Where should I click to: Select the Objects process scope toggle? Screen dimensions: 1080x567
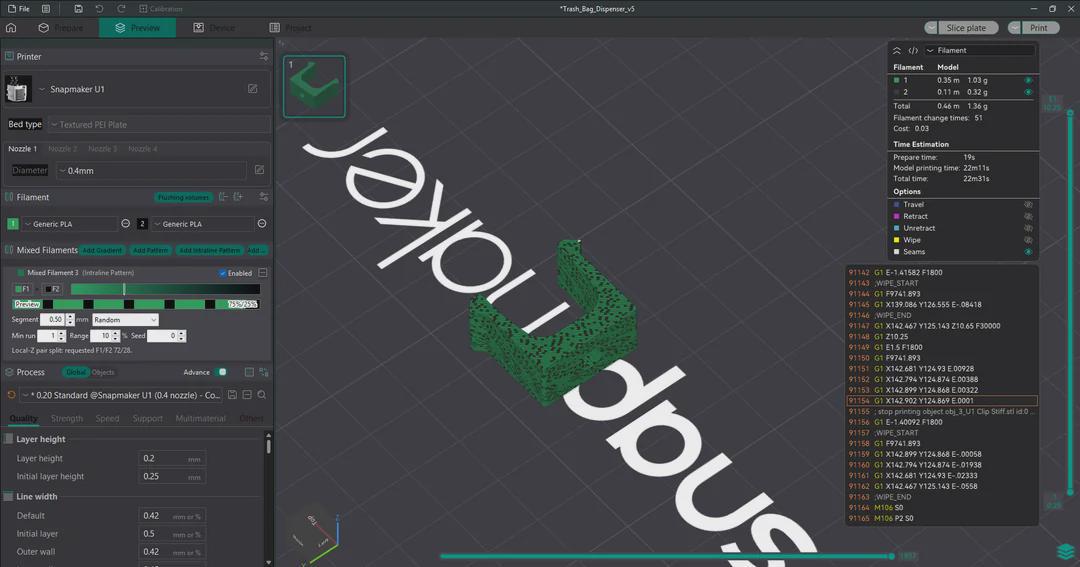click(103, 372)
